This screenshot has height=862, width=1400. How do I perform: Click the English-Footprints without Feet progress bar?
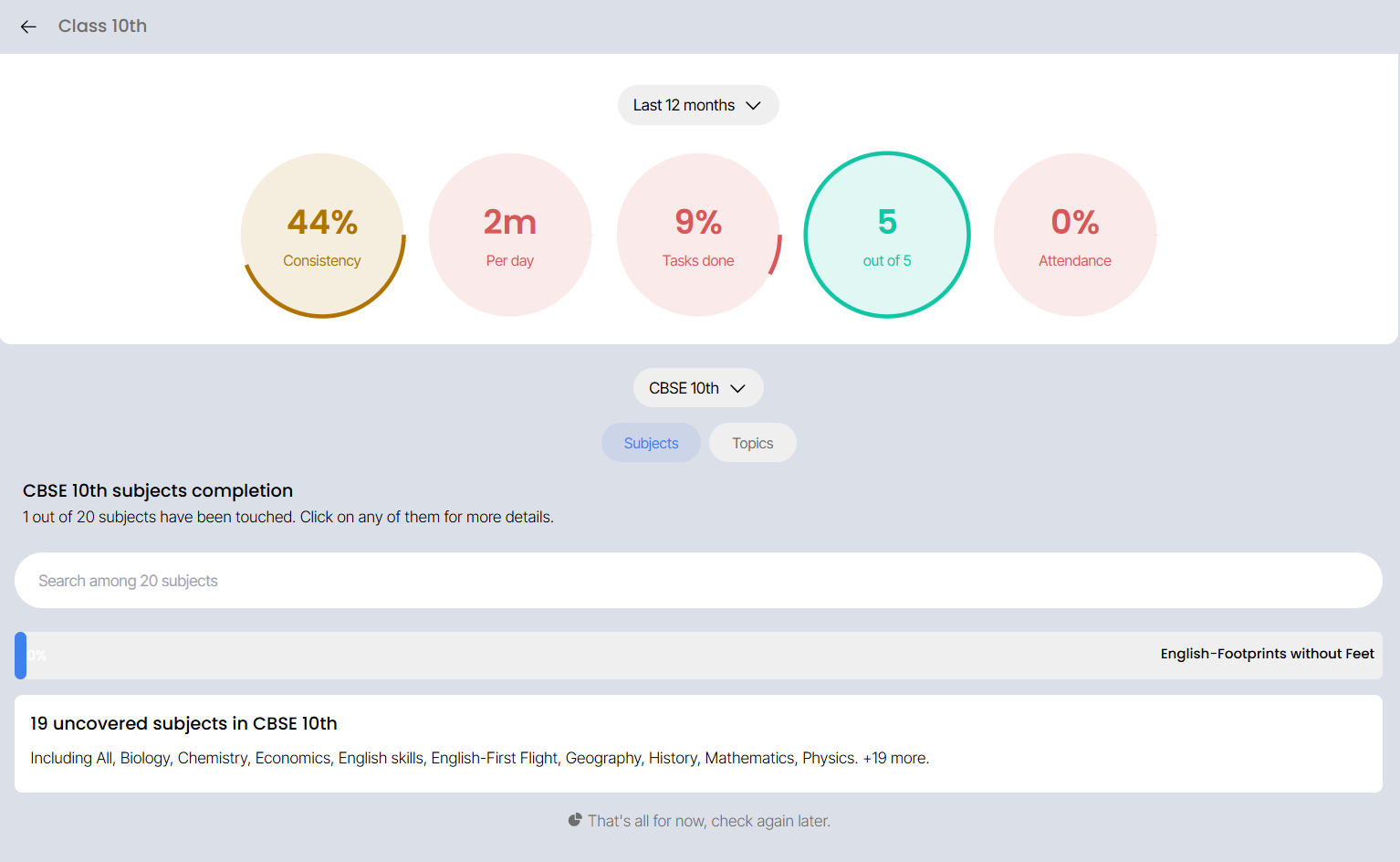[699, 655]
